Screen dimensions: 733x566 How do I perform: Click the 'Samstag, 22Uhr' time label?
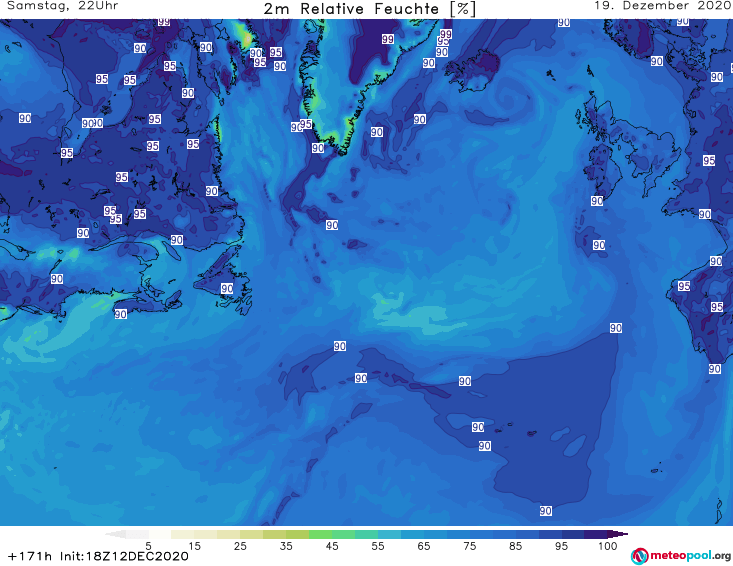click(x=63, y=6)
